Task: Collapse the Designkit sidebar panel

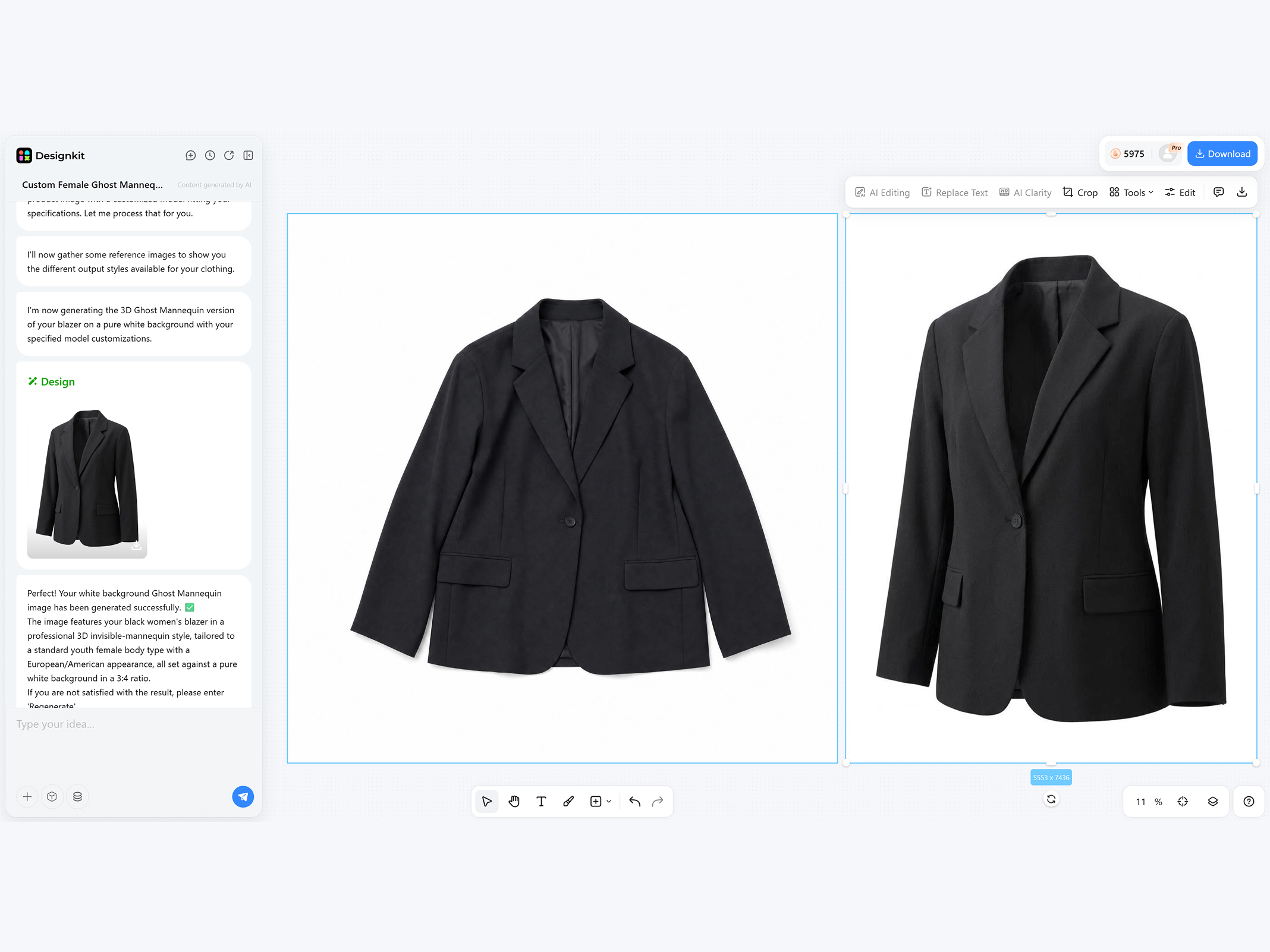Action: pos(249,156)
